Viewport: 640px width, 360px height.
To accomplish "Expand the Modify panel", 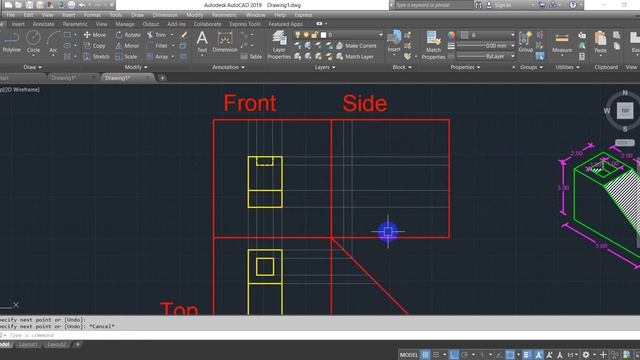I will pos(136,67).
